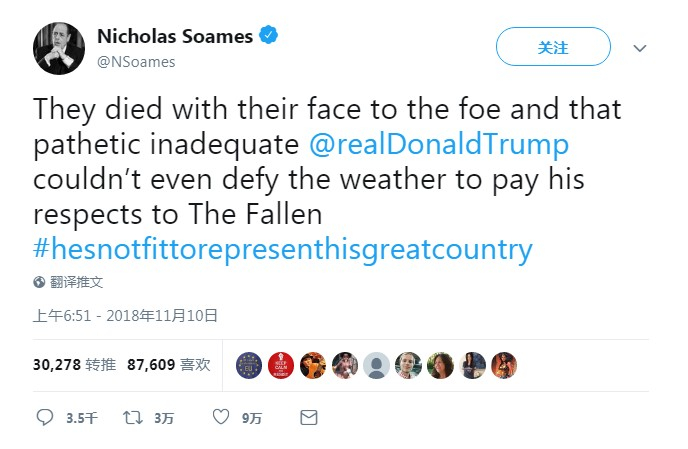Click the grey default silhouette liker avatar
The width and height of the screenshot is (688, 449).
(375, 365)
